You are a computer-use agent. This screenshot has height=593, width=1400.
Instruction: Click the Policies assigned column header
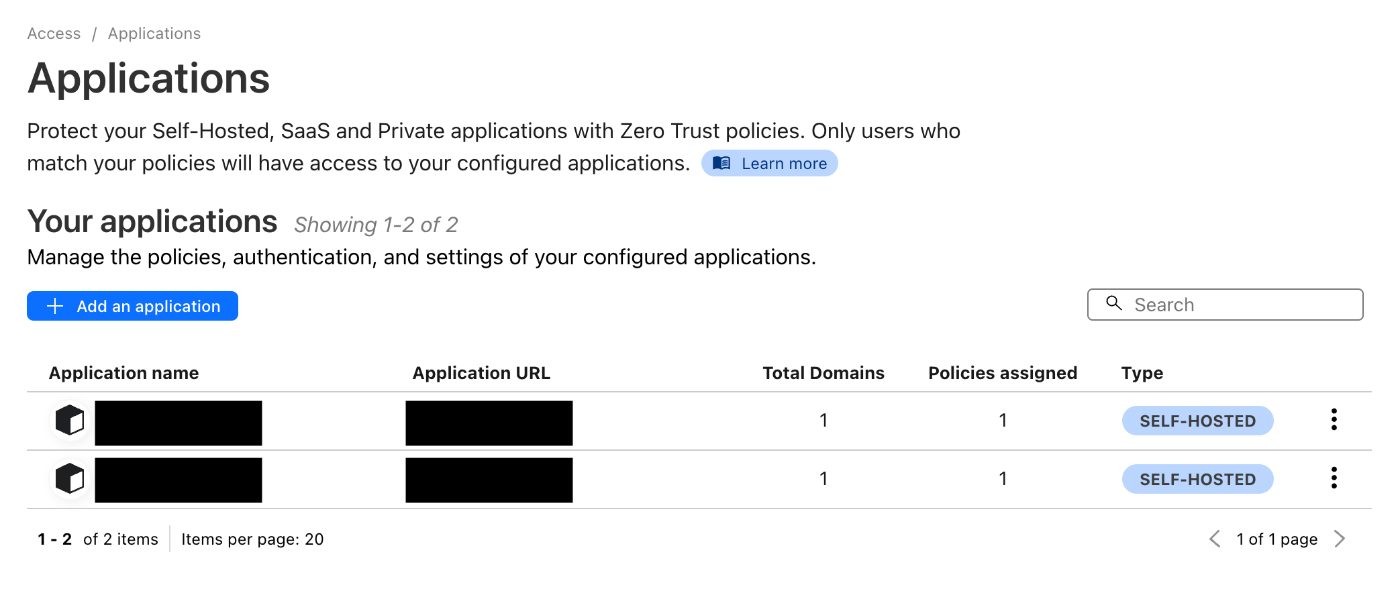pos(1002,373)
